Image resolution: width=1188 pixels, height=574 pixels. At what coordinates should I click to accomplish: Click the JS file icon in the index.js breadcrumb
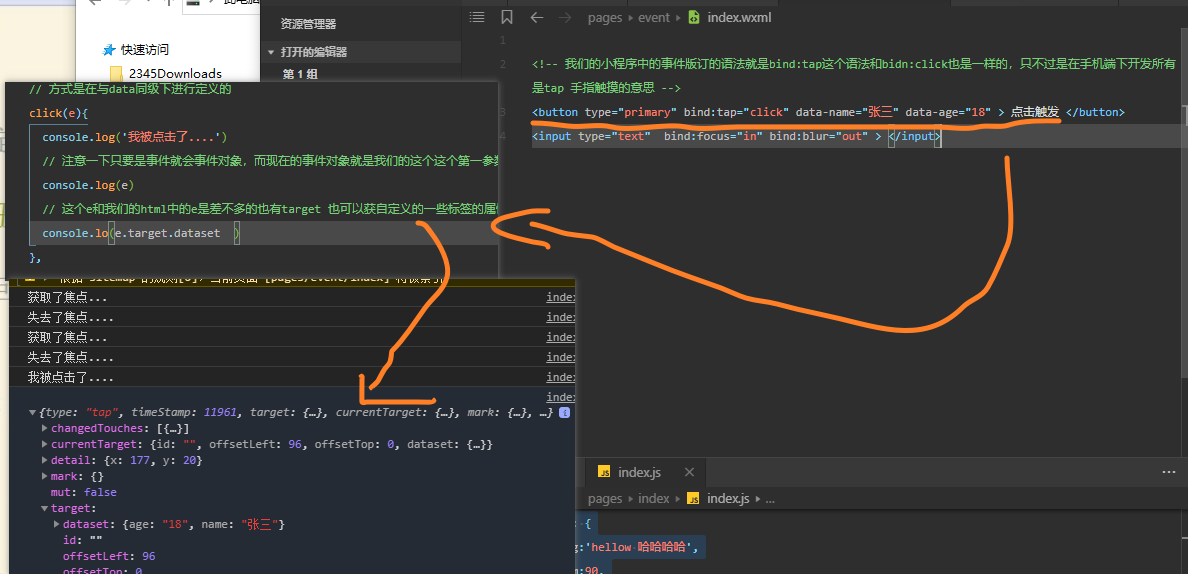pyautogui.click(x=694, y=498)
